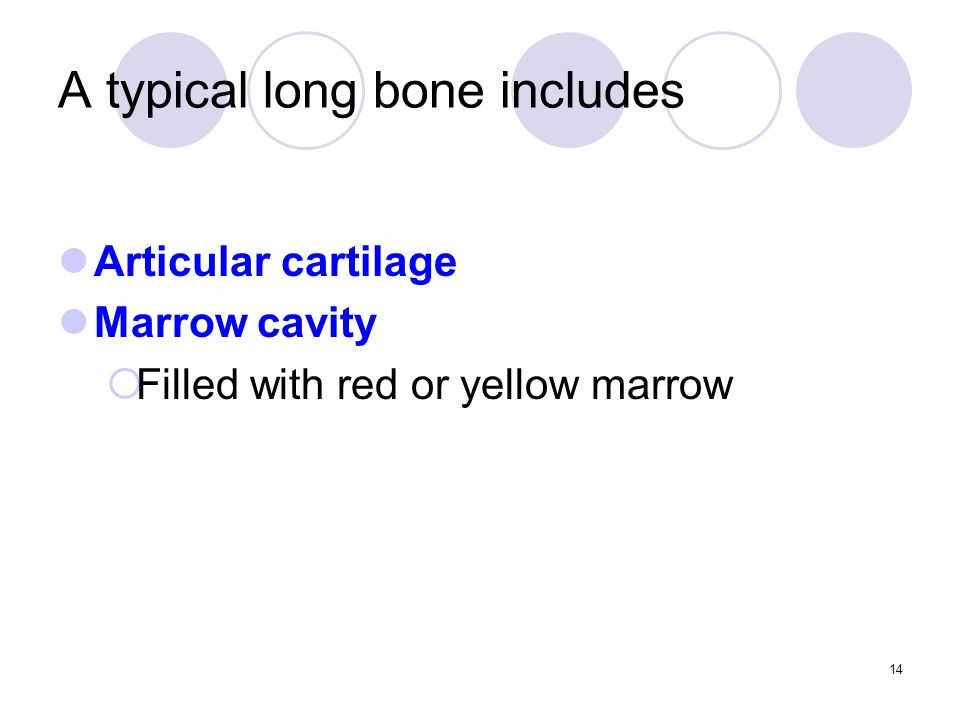The width and height of the screenshot is (960, 720).
Task: Click the word 'Articular' in the first bullet
Action: point(182,261)
